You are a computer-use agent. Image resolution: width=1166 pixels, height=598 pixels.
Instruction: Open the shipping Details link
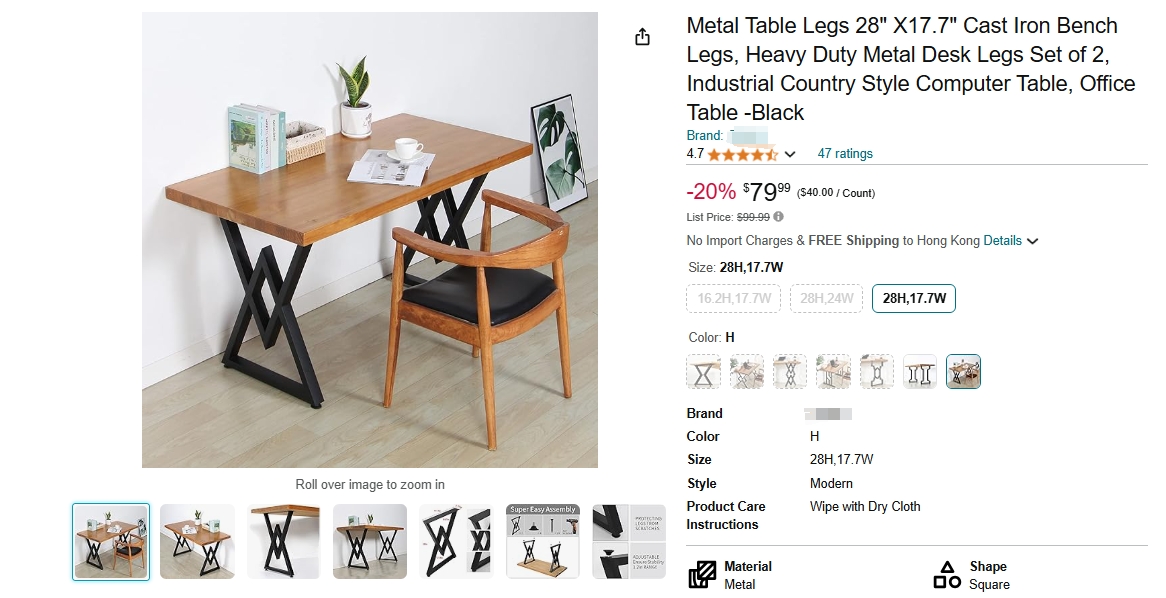(1002, 241)
